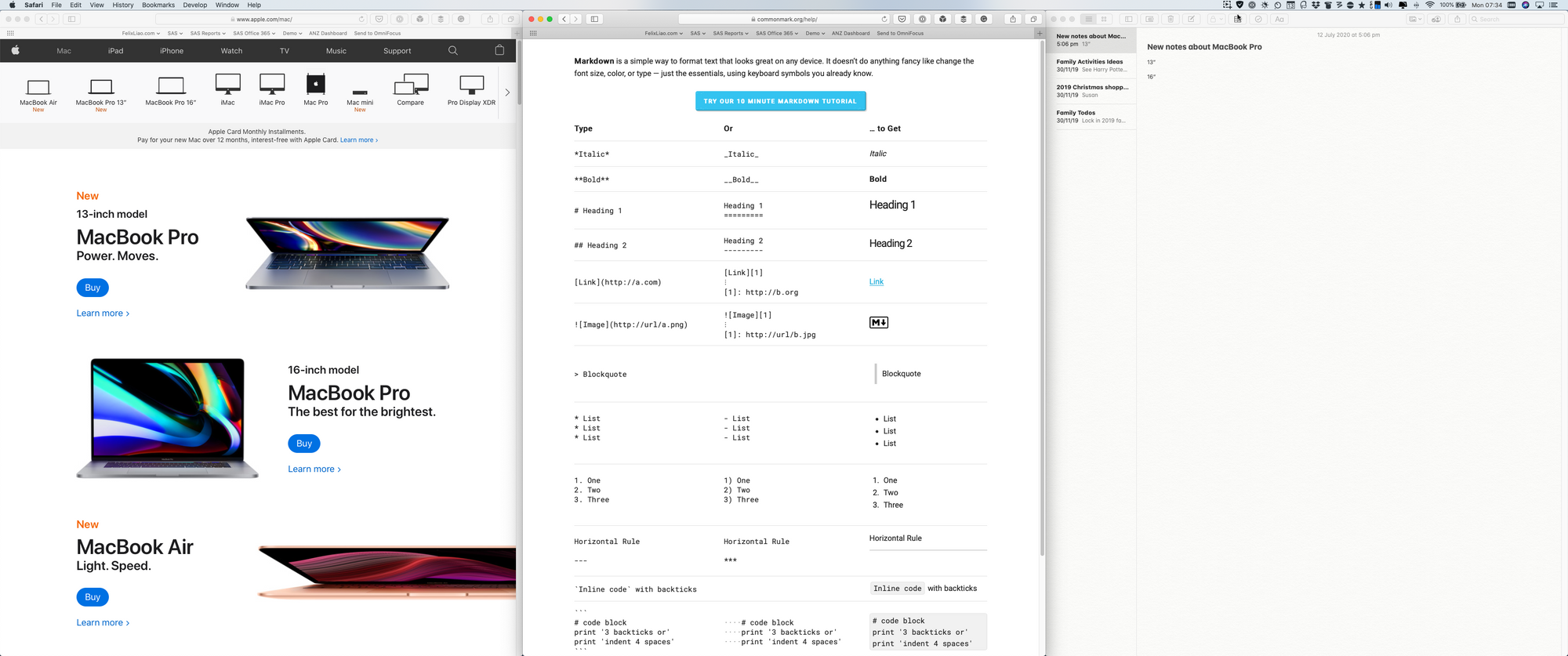Open Bookmarks menu in menu bar

(158, 5)
